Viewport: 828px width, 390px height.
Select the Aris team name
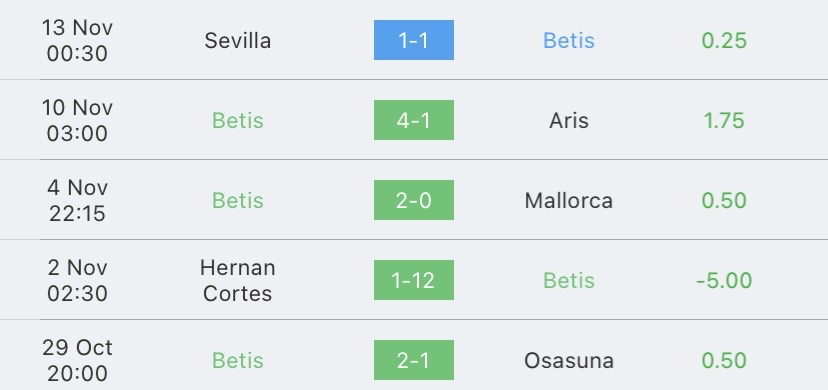point(569,120)
